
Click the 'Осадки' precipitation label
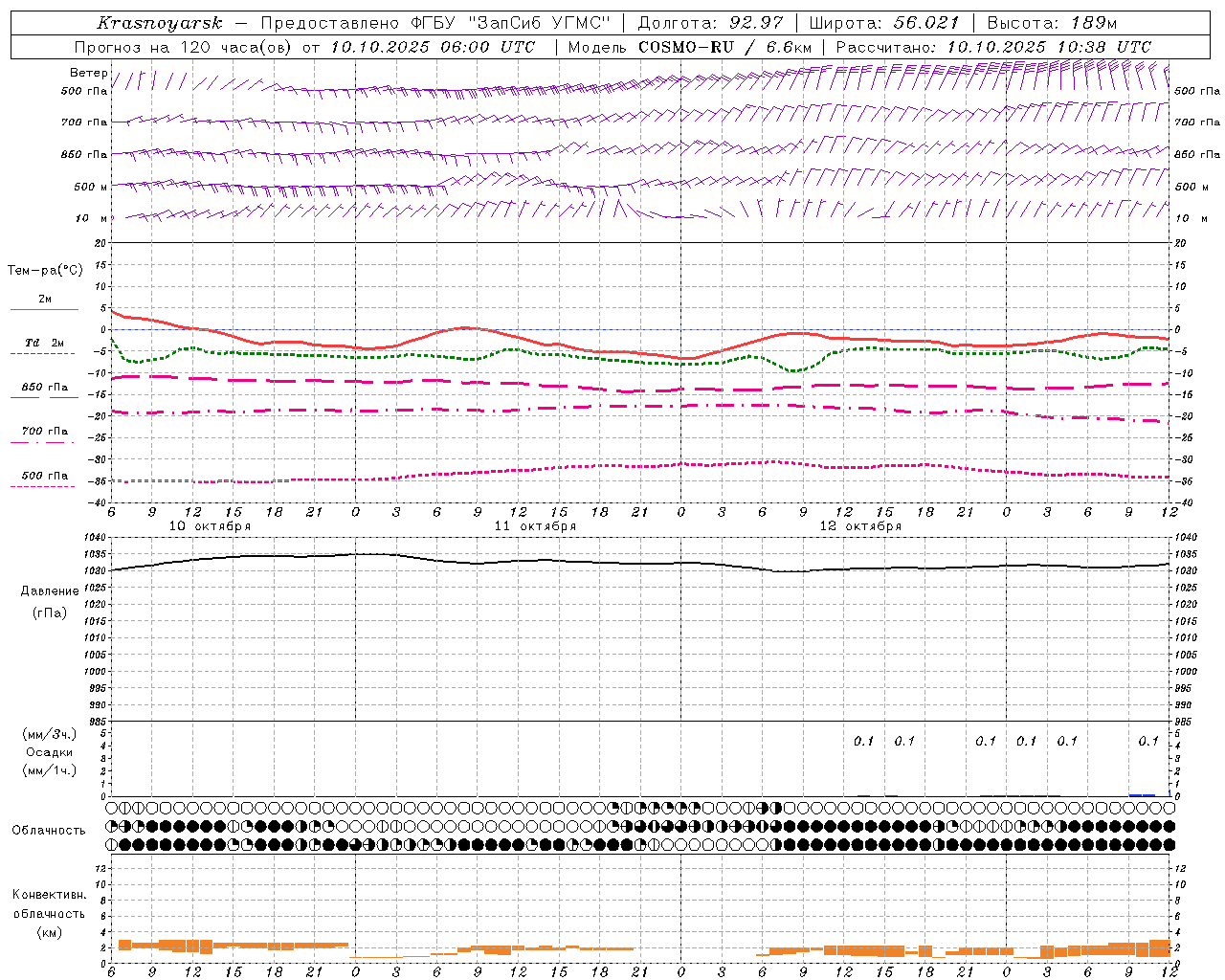click(x=50, y=752)
